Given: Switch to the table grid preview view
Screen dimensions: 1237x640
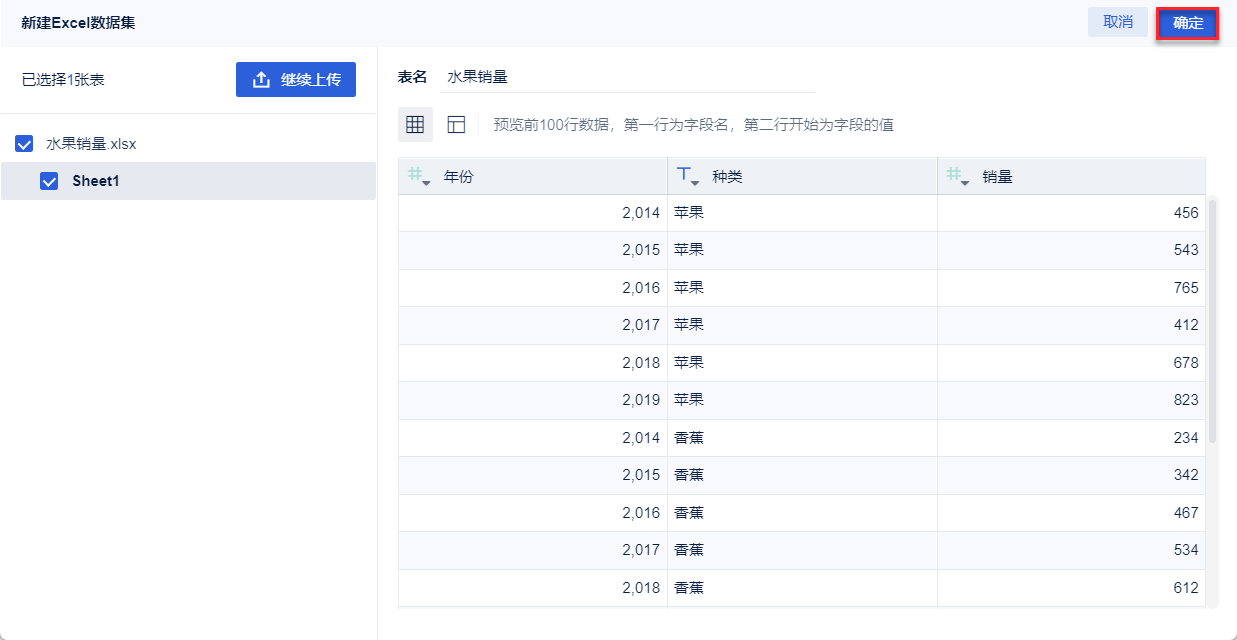Looking at the screenshot, I should [x=415, y=125].
